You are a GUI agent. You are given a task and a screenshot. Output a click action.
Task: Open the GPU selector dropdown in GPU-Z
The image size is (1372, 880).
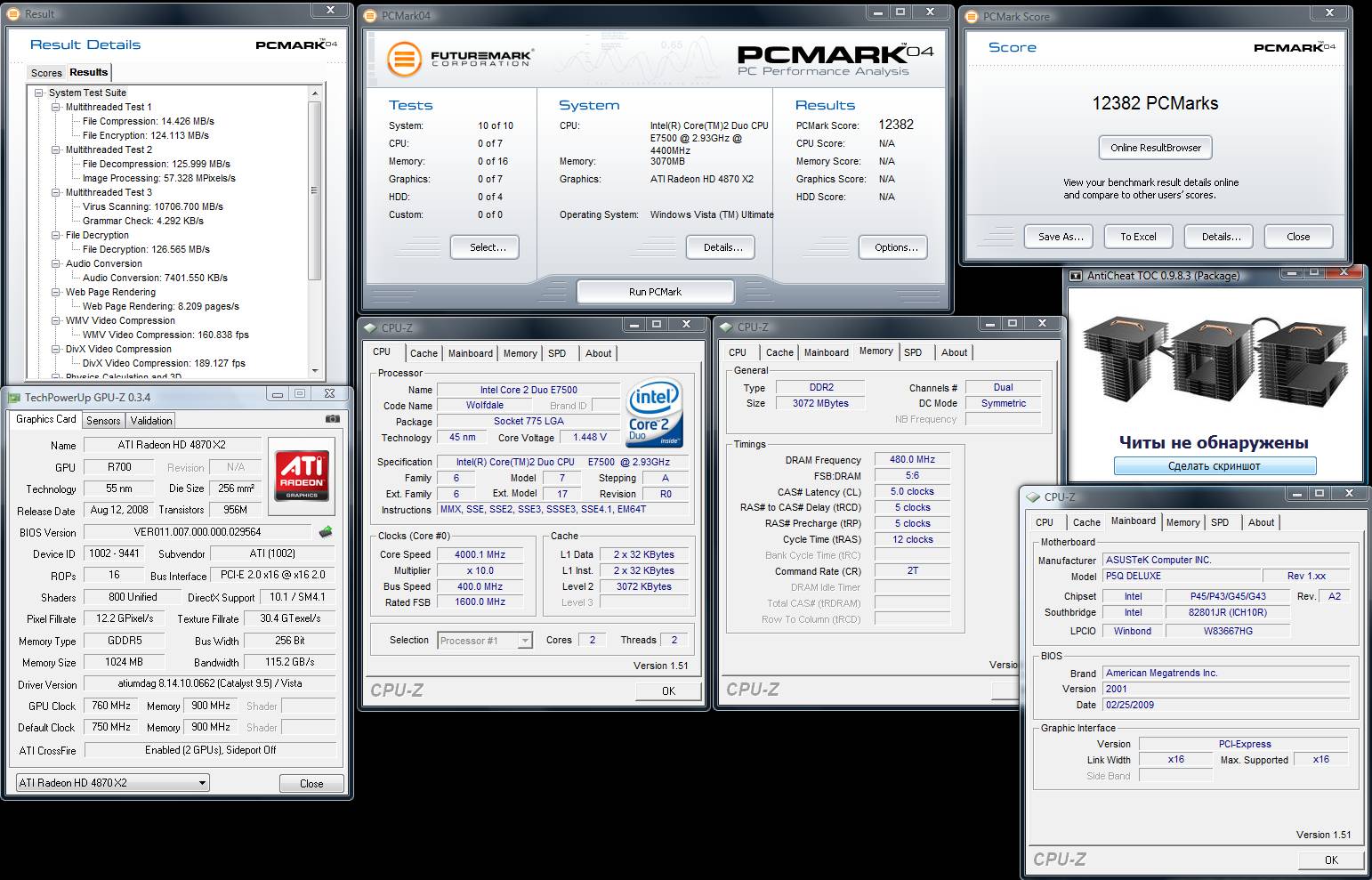click(203, 783)
